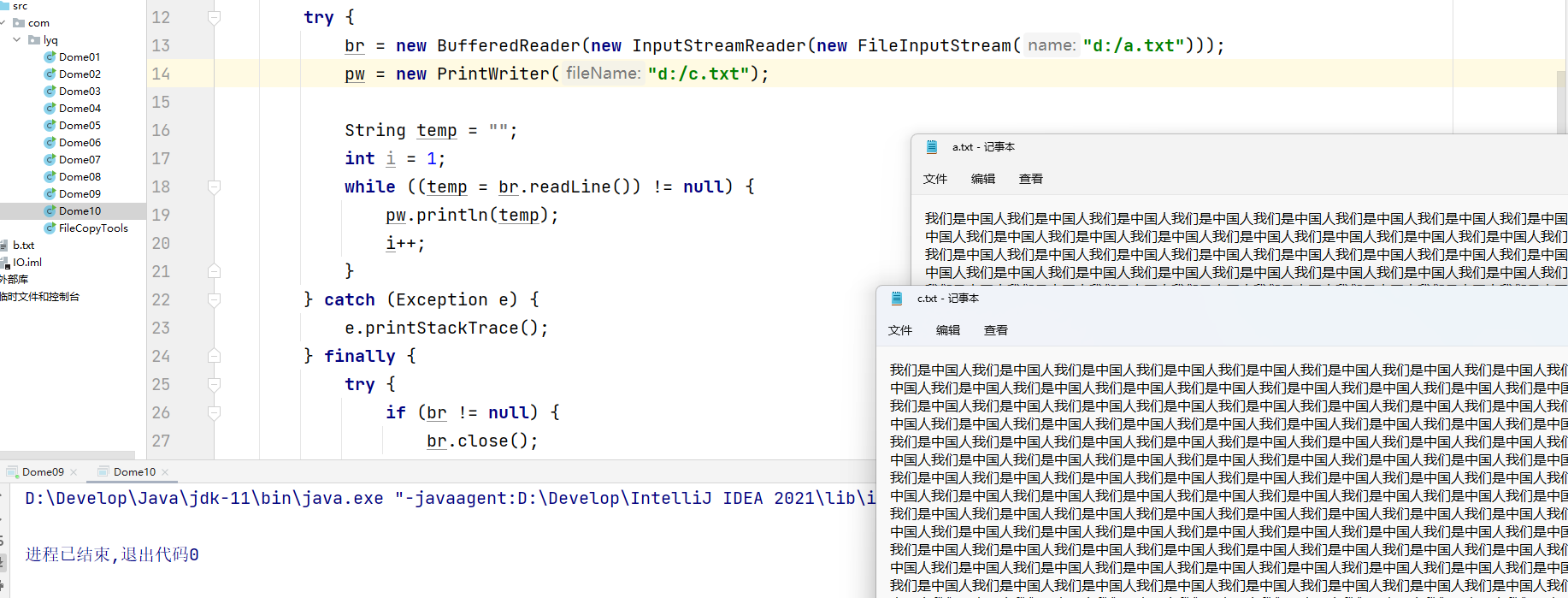Fold the try block at line 12
This screenshot has height=598, width=1568.
[x=215, y=17]
